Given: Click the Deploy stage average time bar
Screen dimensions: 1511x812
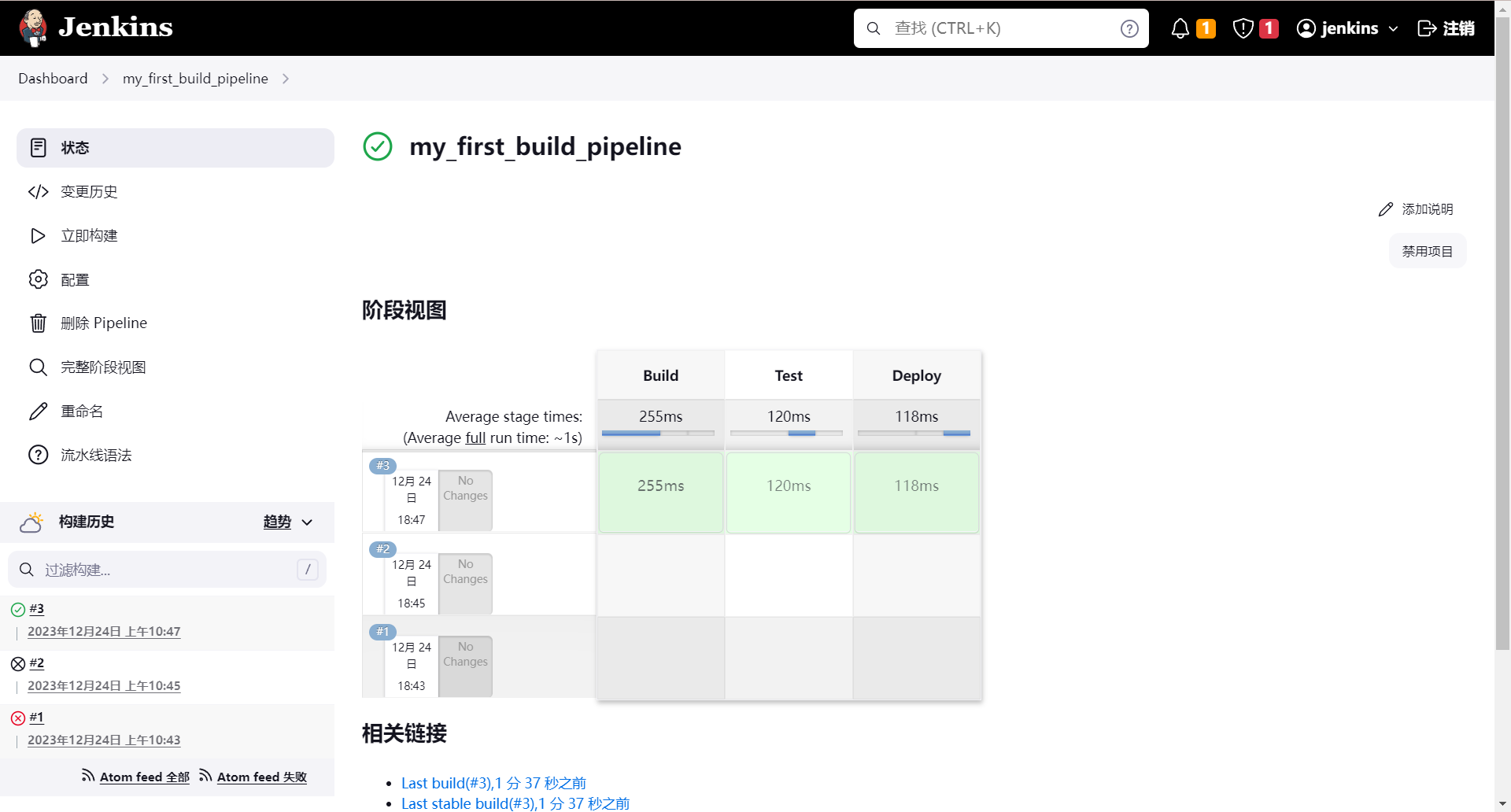Looking at the screenshot, I should (x=914, y=433).
